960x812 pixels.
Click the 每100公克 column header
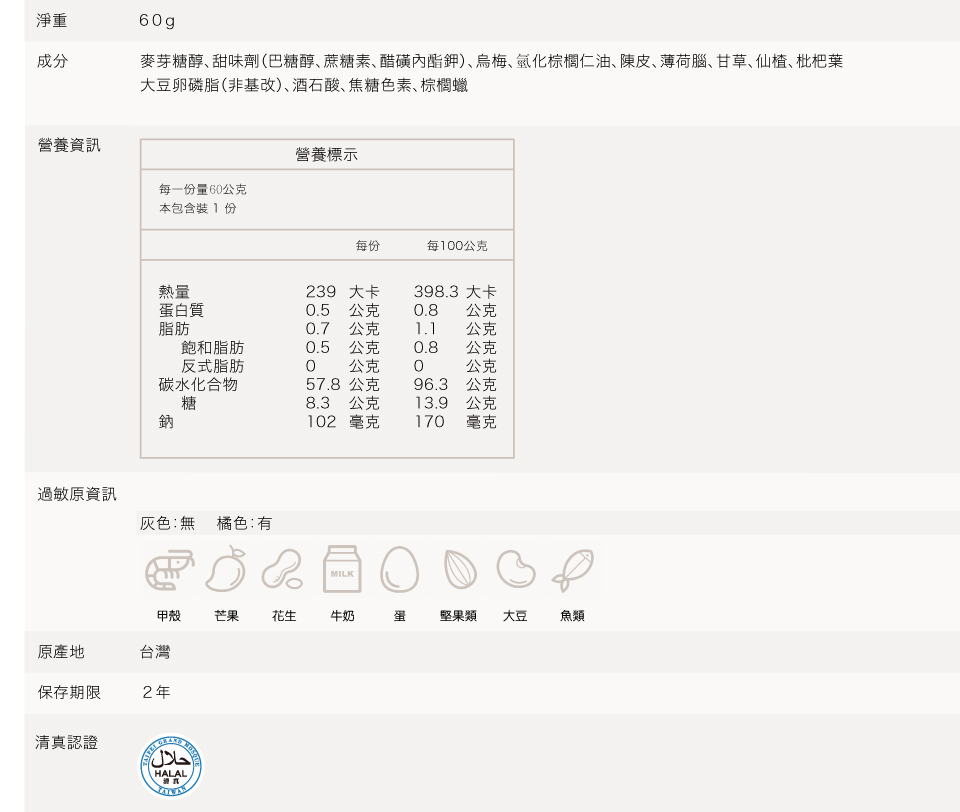(457, 246)
